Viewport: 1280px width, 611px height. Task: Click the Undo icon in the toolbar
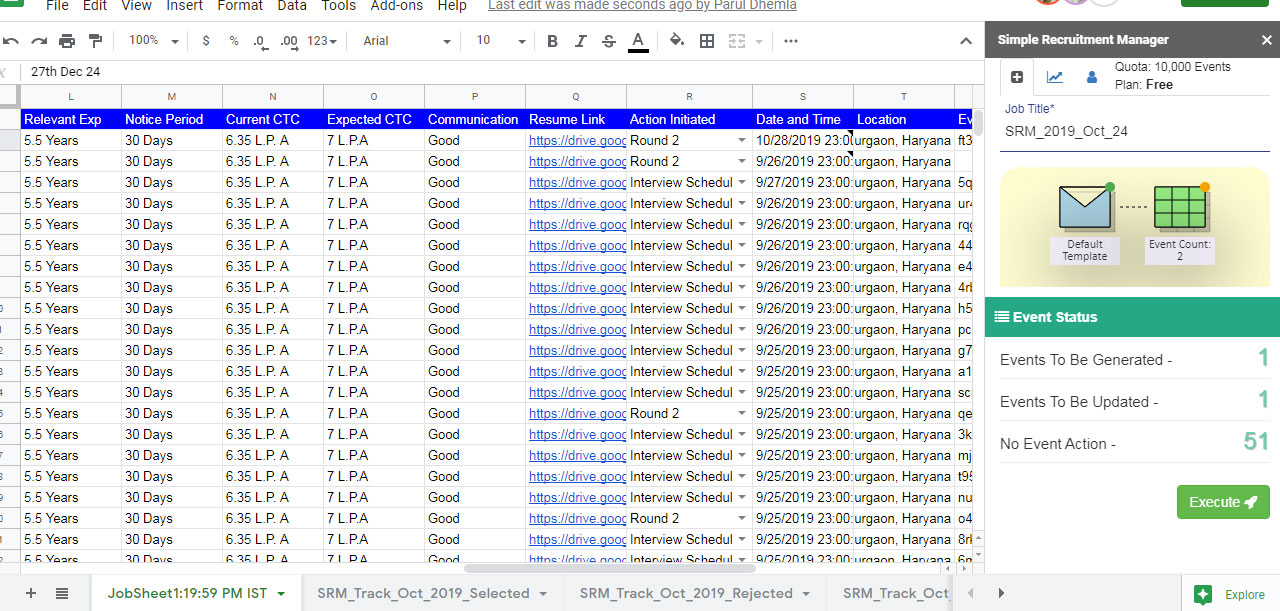click(x=11, y=41)
